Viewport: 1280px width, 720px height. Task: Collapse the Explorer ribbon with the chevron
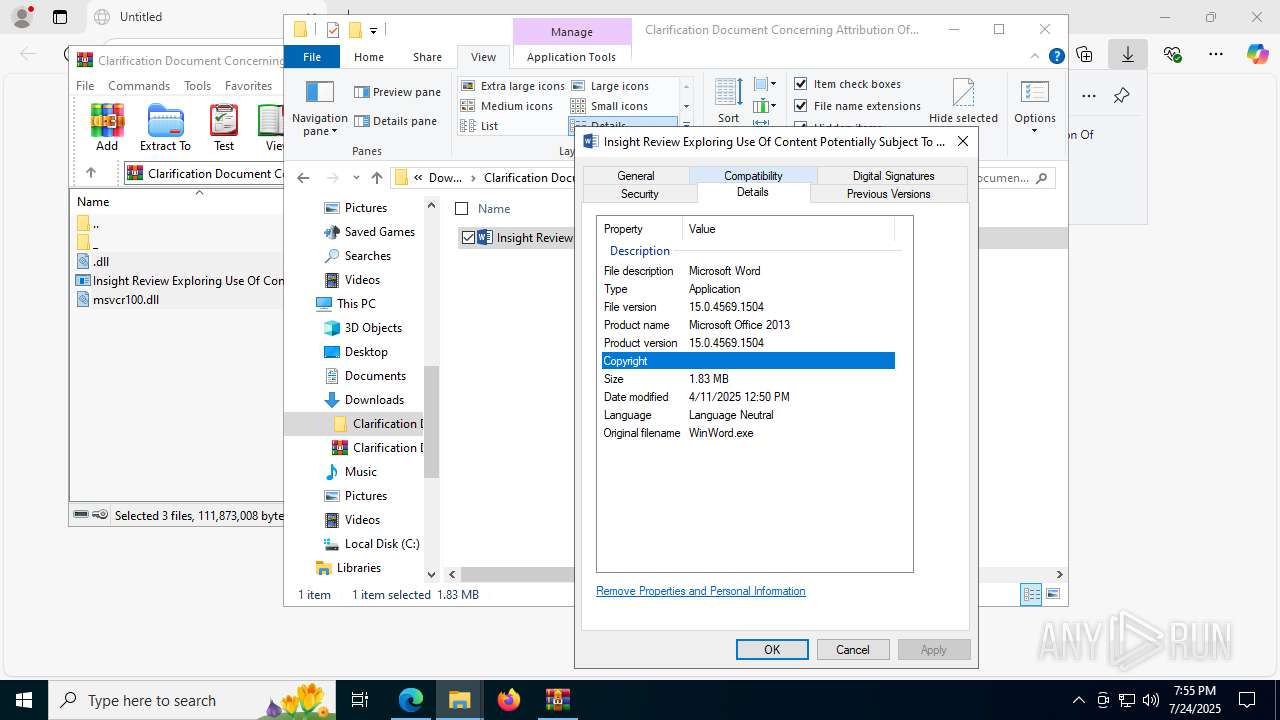pos(1037,57)
